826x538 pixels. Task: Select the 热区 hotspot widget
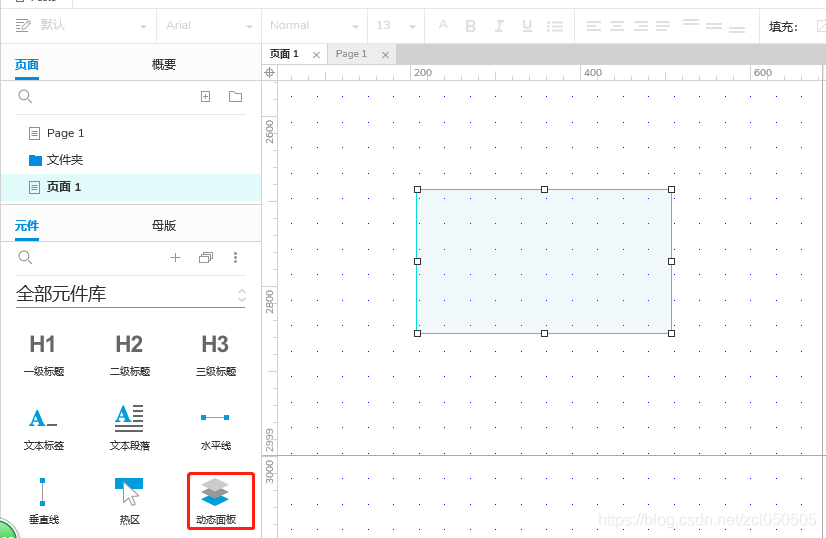pos(130,501)
